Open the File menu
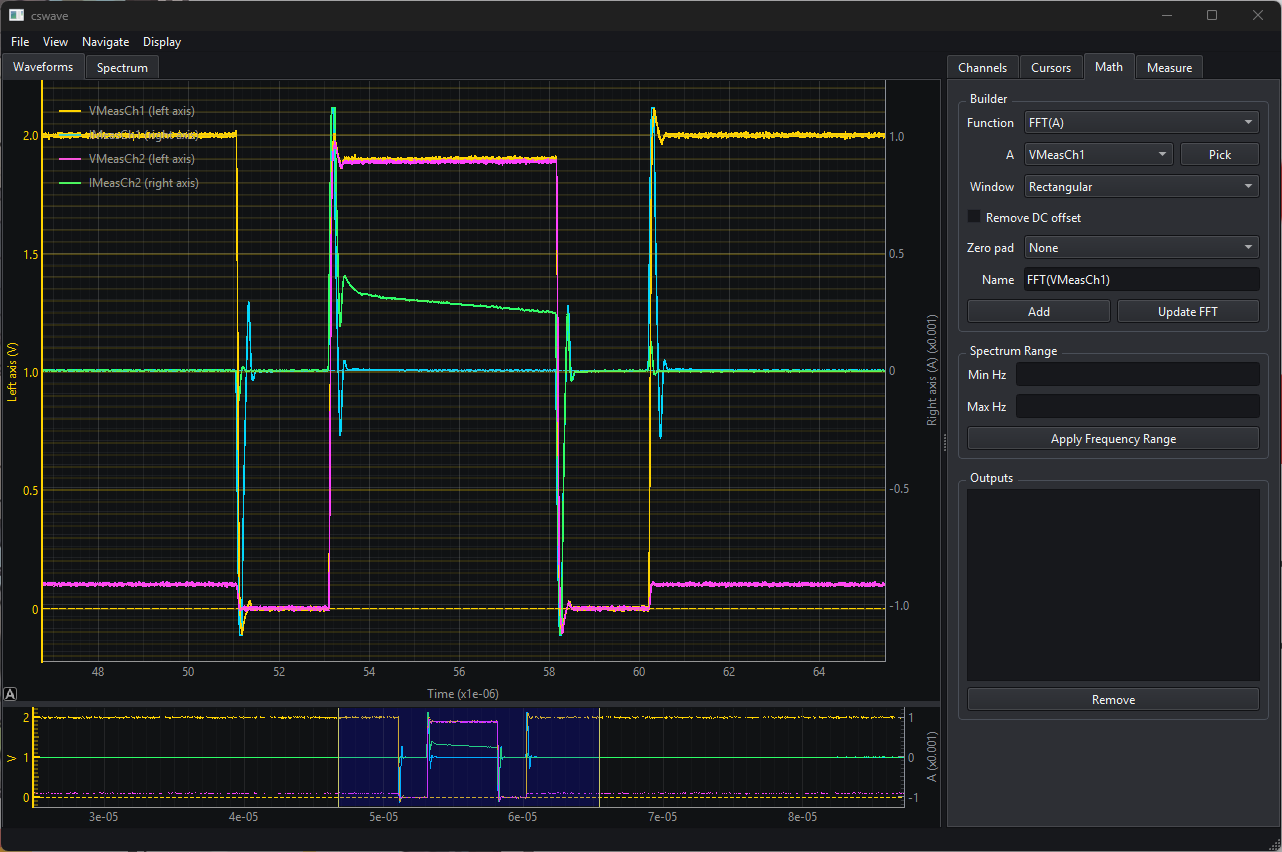Screen dimensions: 1282x852 tap(20, 42)
